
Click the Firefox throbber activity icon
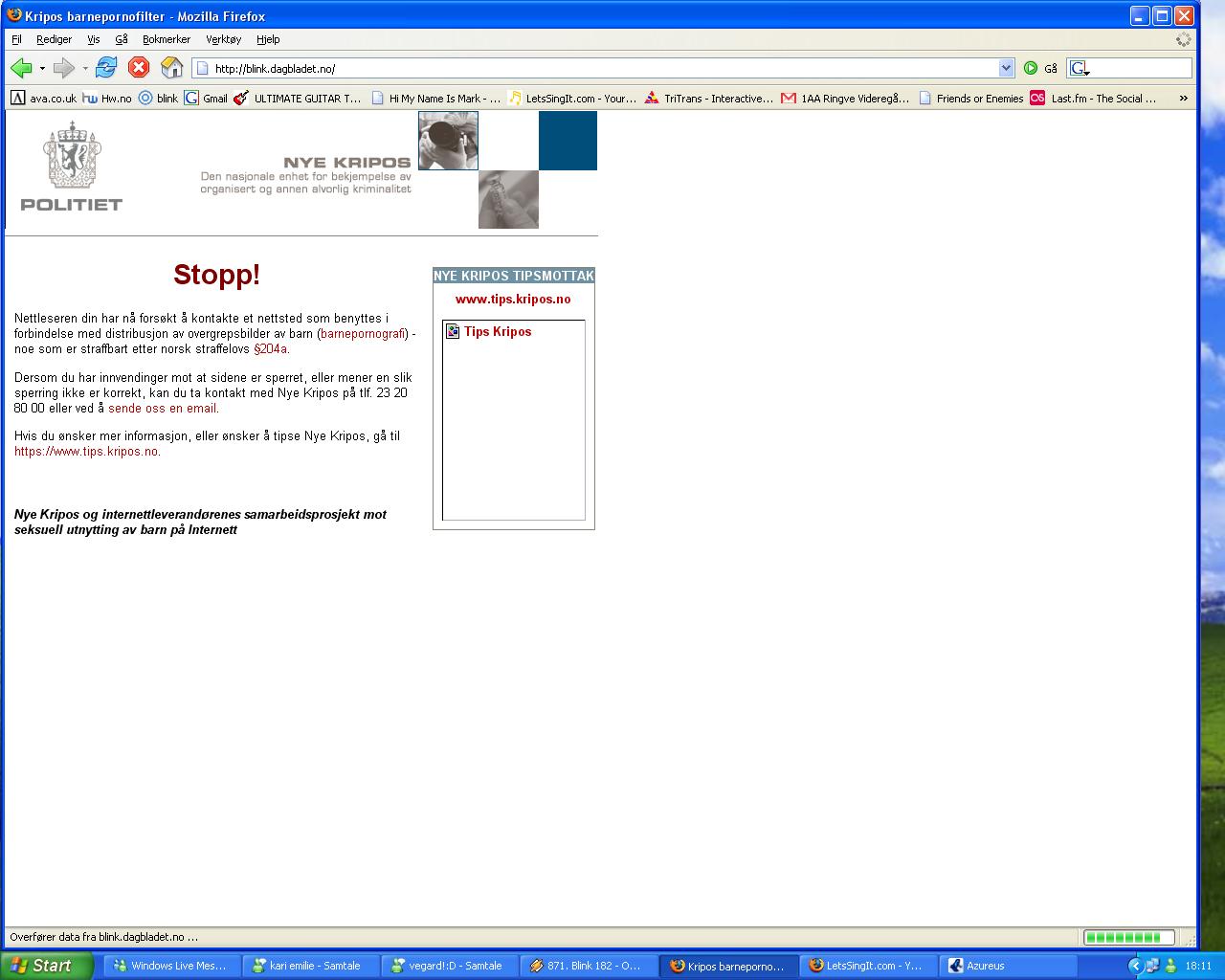[1184, 39]
